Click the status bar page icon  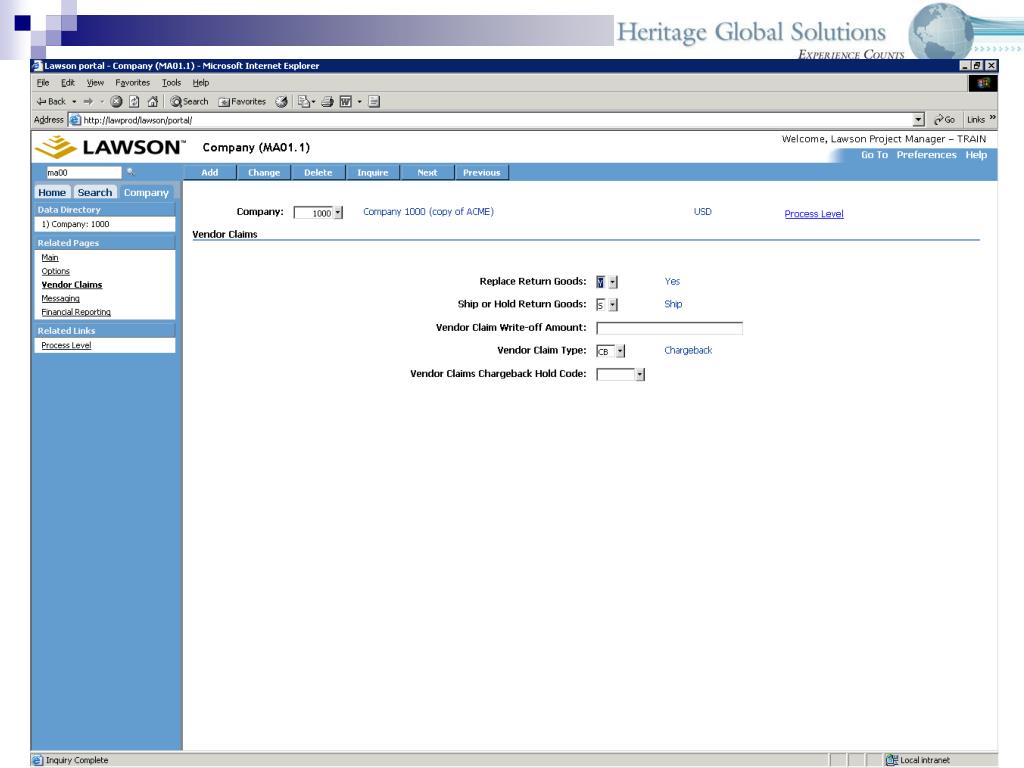click(37, 760)
